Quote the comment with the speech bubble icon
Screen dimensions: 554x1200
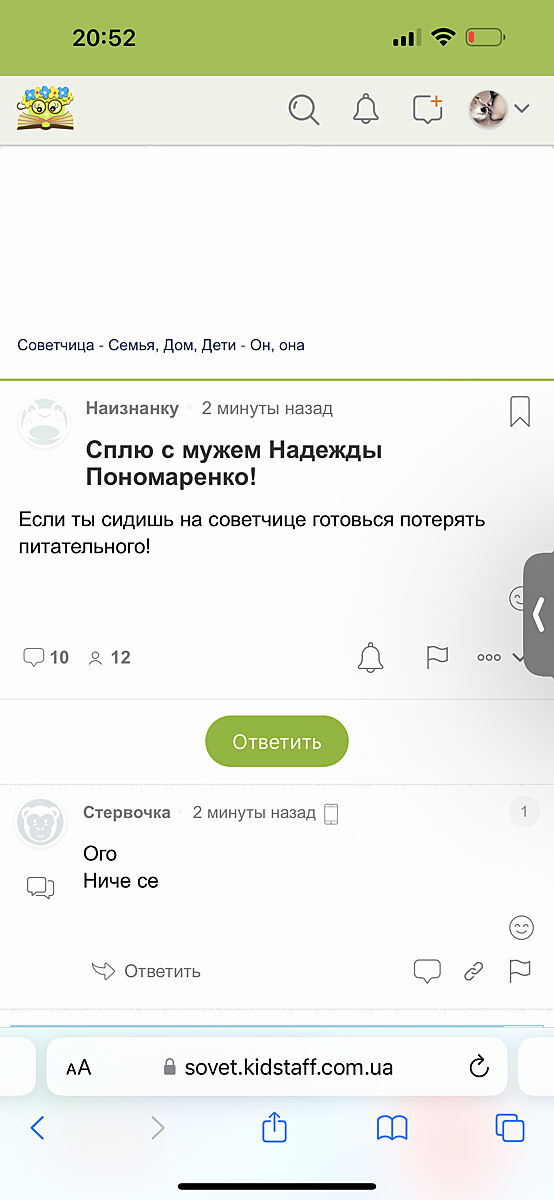tap(428, 970)
